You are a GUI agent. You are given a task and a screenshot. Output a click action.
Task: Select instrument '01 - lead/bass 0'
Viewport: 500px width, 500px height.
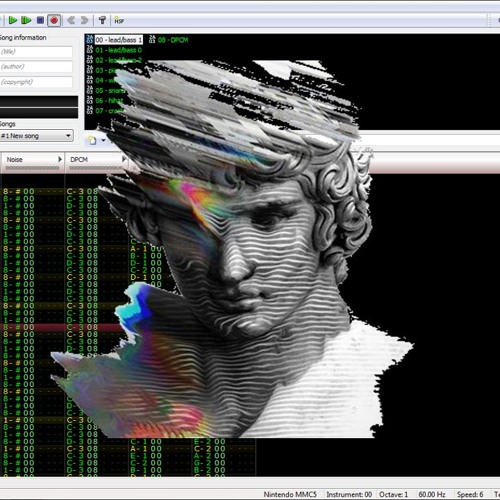click(x=118, y=50)
